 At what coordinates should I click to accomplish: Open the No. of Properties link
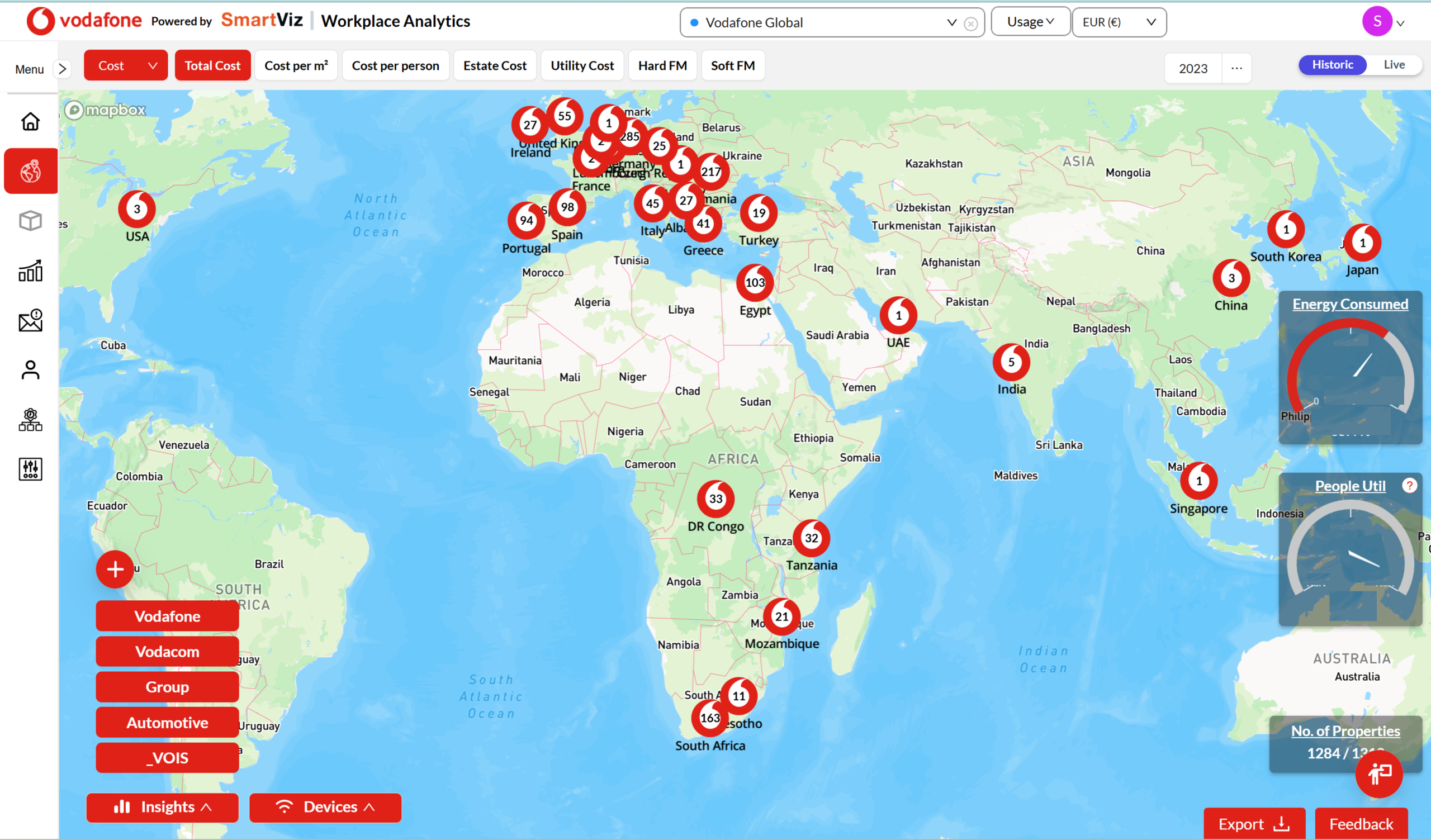tap(1345, 731)
